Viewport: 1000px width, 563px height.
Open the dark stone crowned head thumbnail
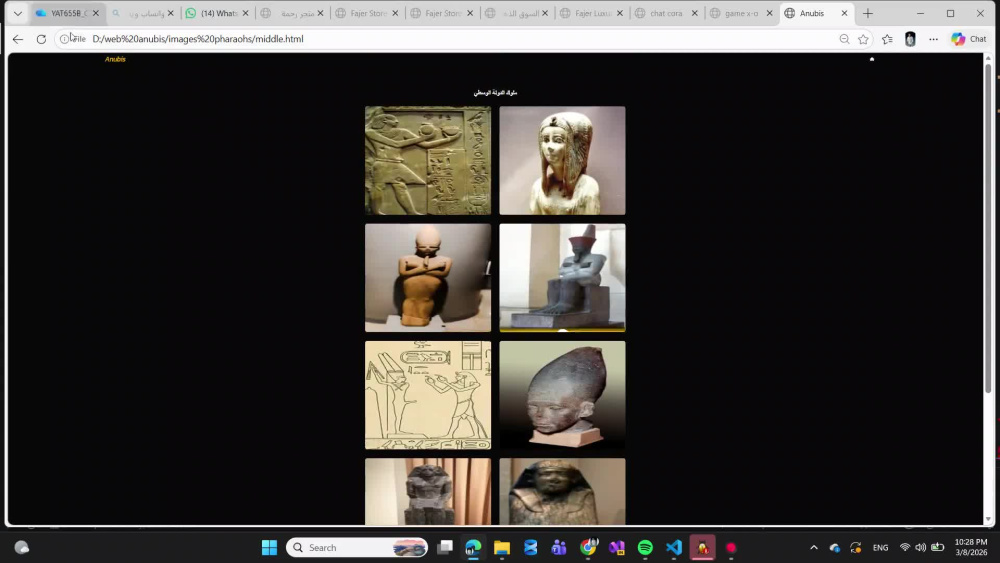coord(562,395)
